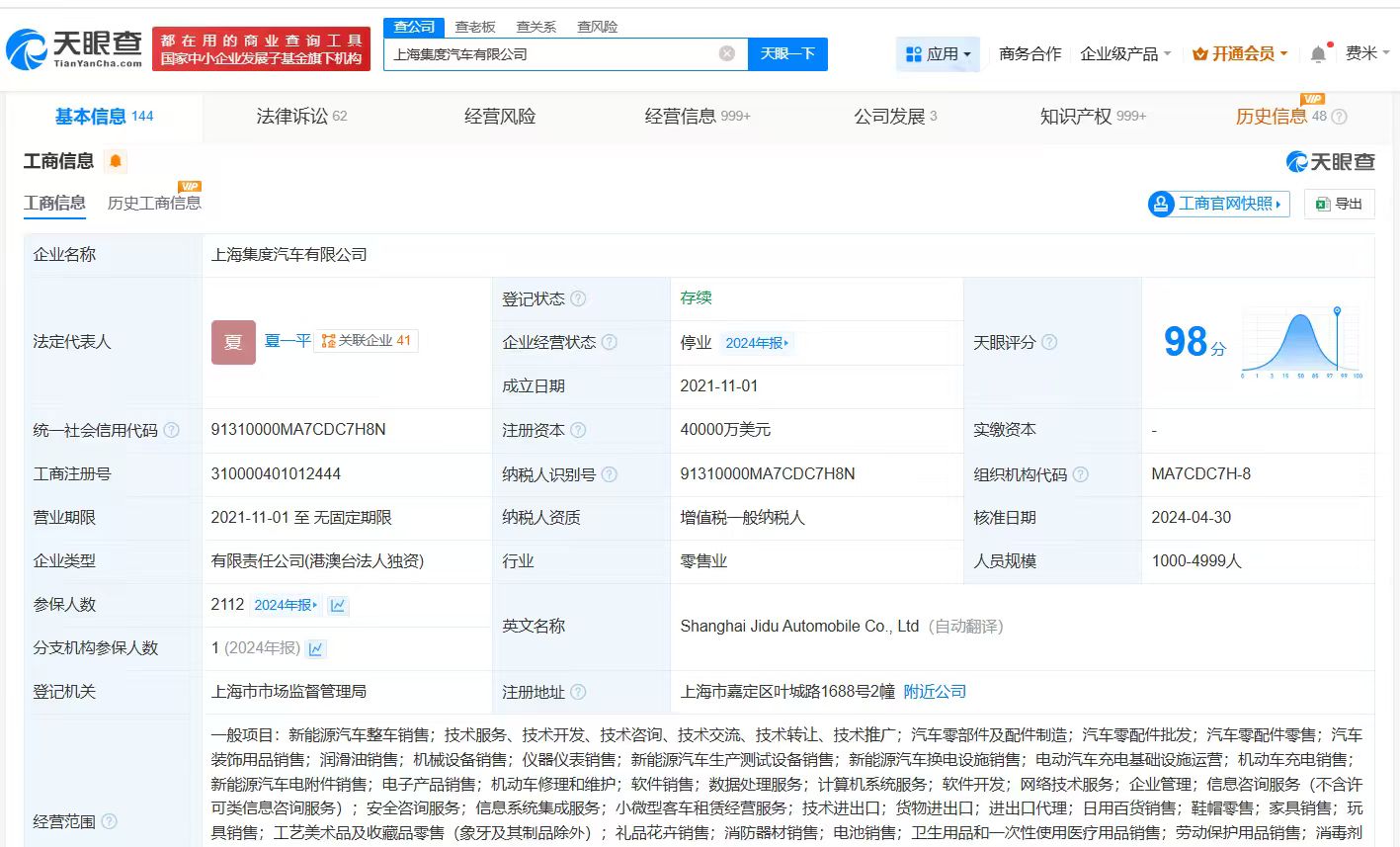Click 天眼一下 search button

coord(787,53)
